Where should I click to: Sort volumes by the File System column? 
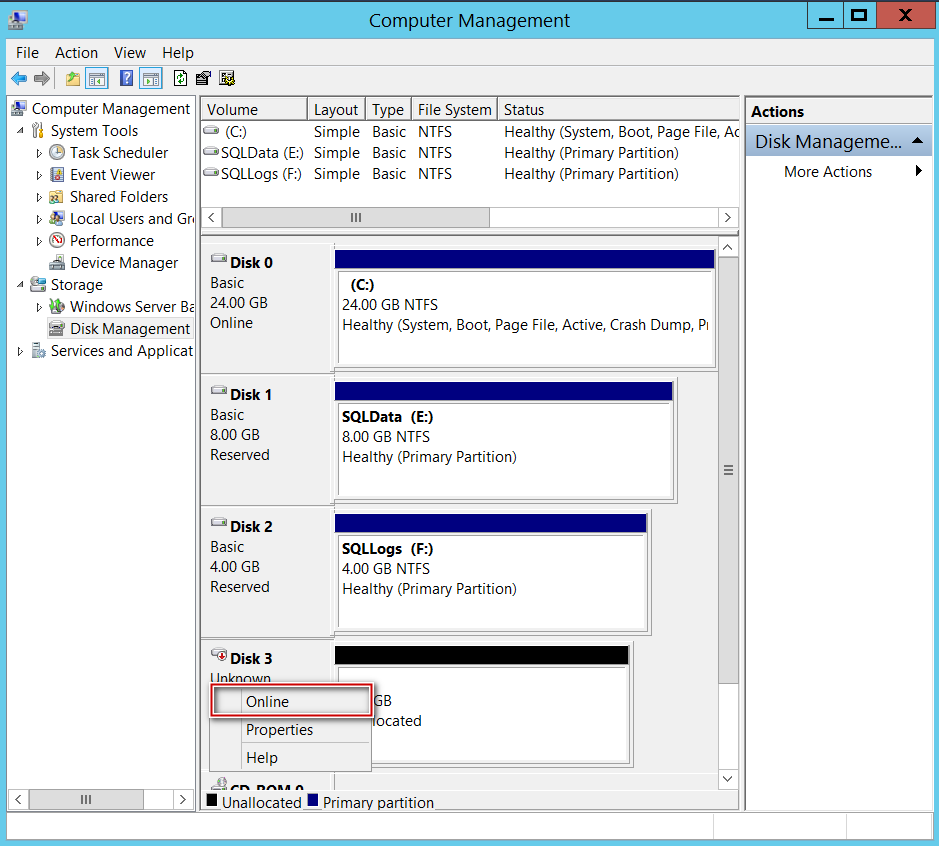click(454, 110)
